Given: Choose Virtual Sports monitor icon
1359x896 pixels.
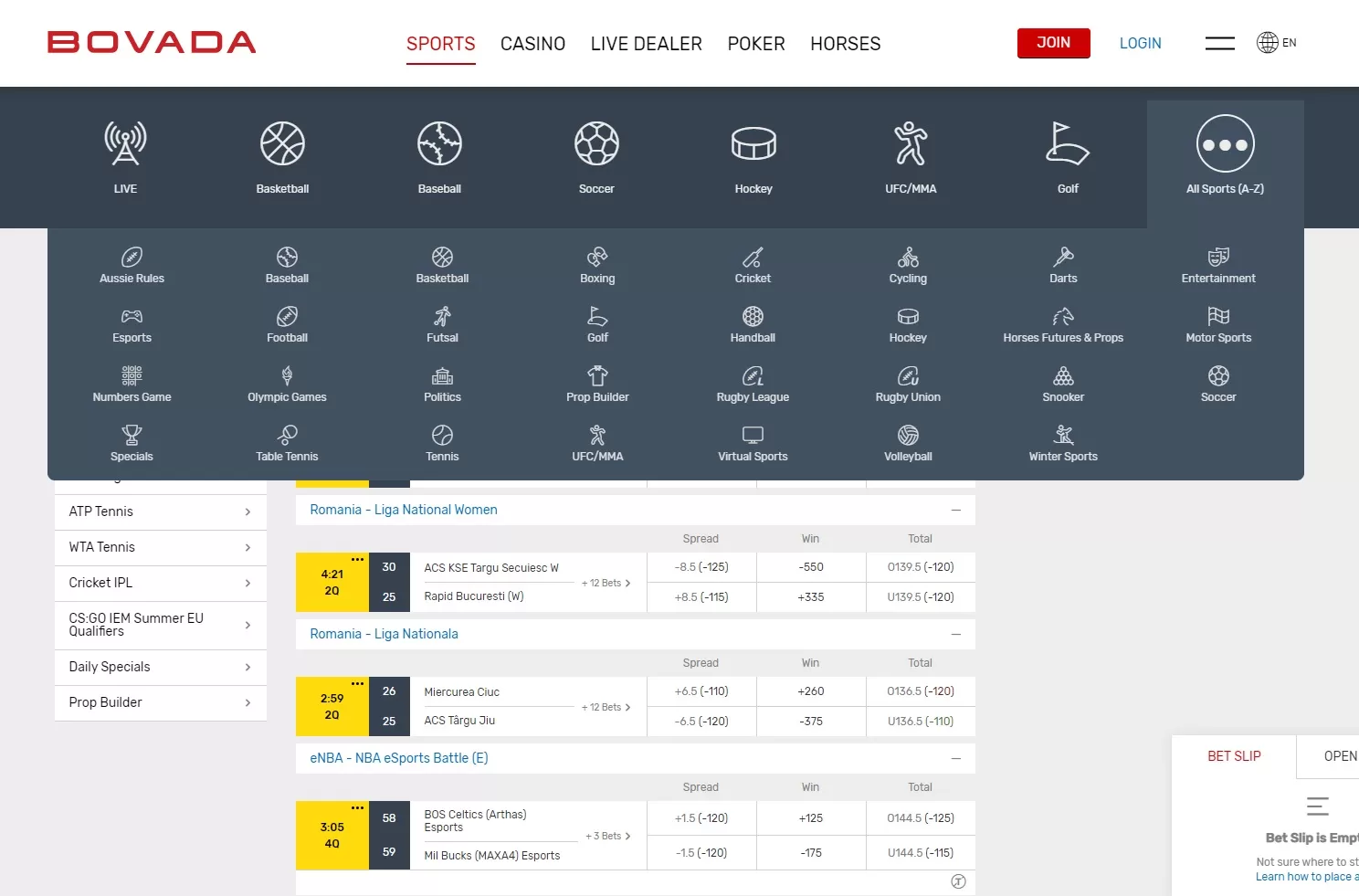Looking at the screenshot, I should coord(753,435).
